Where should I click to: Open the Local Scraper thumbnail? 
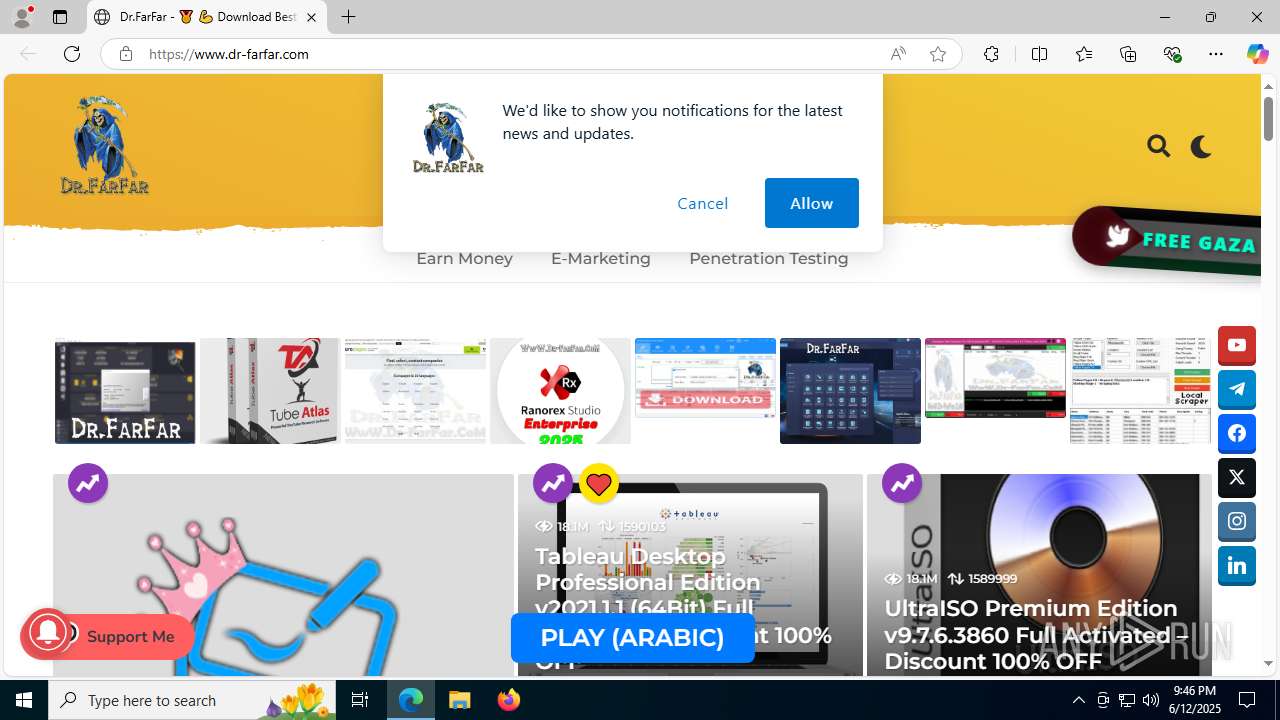click(x=1140, y=391)
